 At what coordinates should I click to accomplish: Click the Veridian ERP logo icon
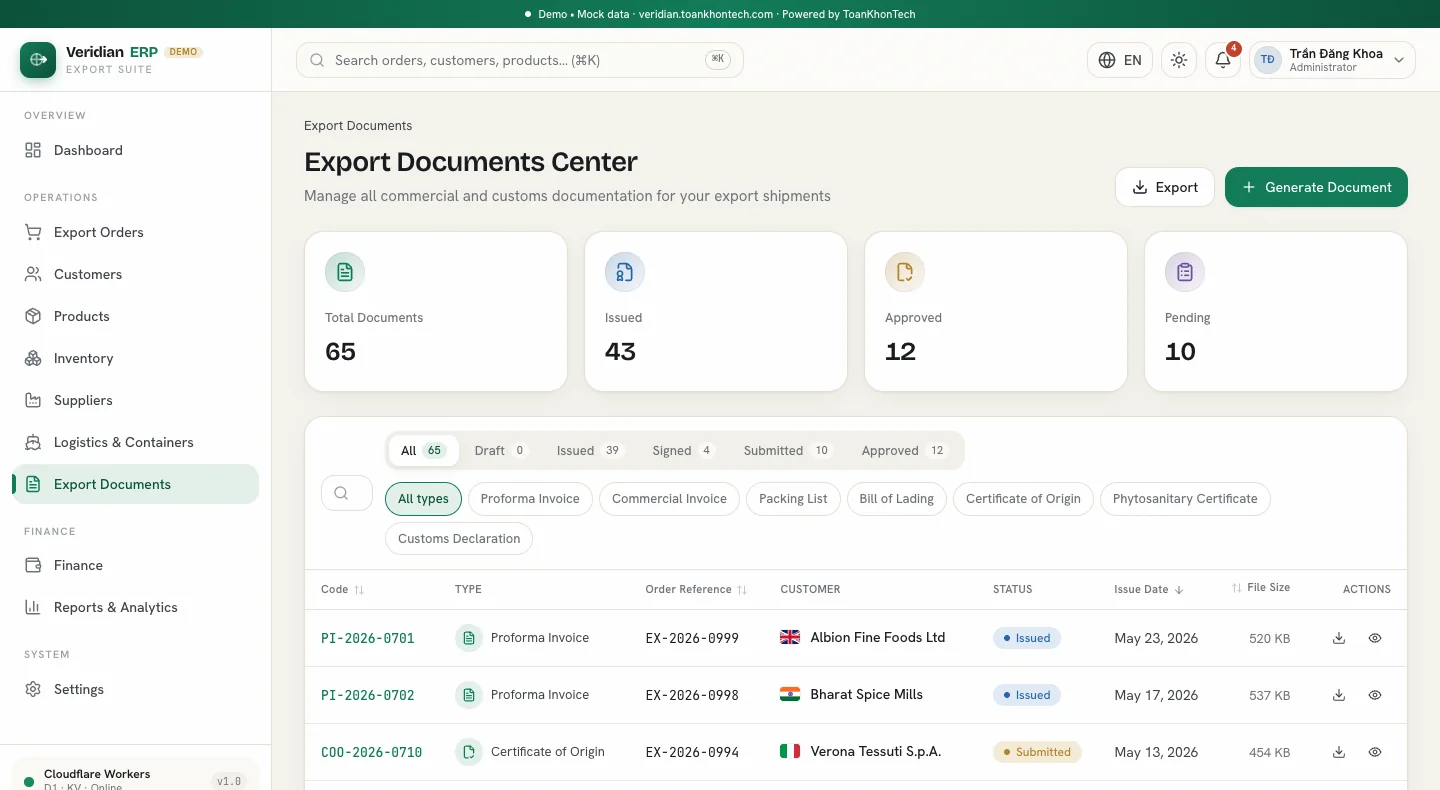pyautogui.click(x=38, y=60)
